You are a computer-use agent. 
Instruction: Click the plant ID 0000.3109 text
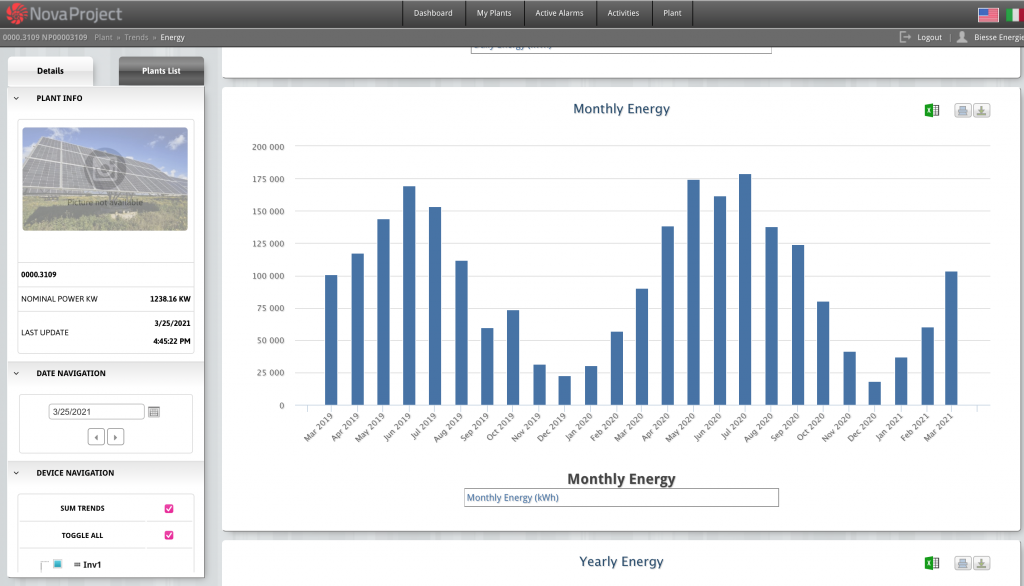coord(39,274)
